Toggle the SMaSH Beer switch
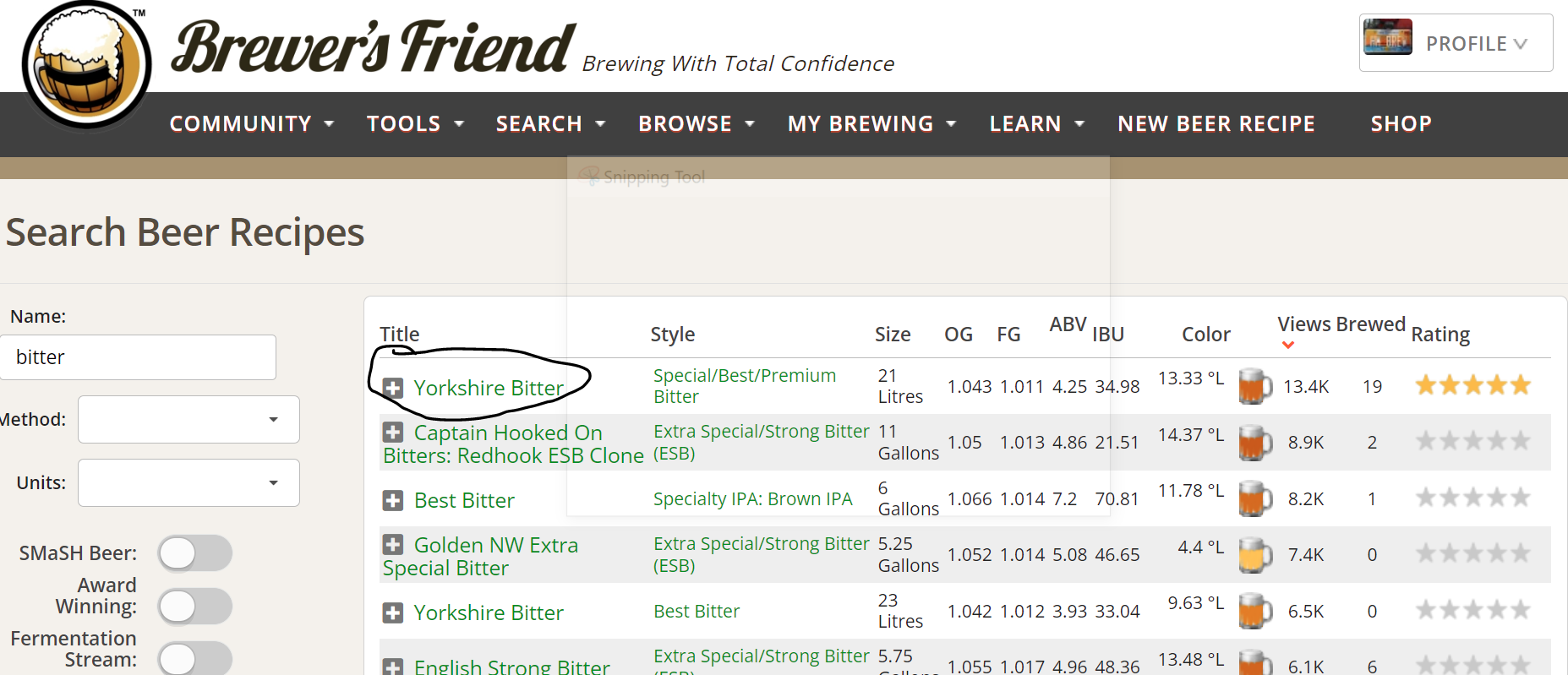The image size is (1568, 675). (195, 553)
